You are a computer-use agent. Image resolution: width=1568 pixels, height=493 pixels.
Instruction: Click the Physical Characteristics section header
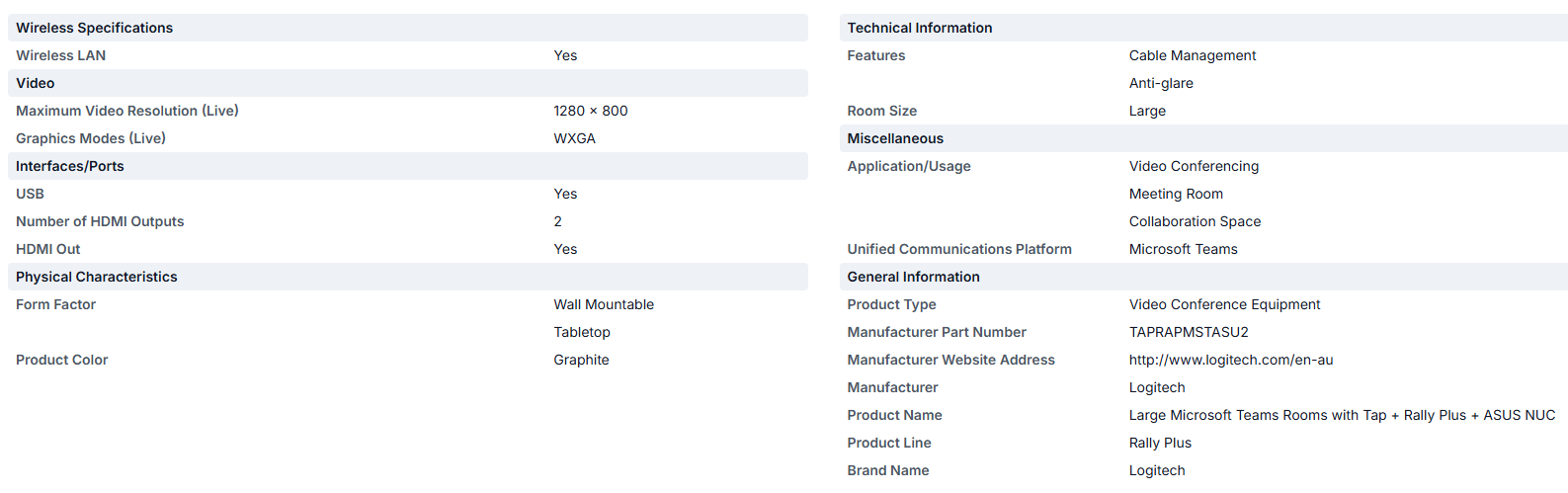click(x=97, y=277)
